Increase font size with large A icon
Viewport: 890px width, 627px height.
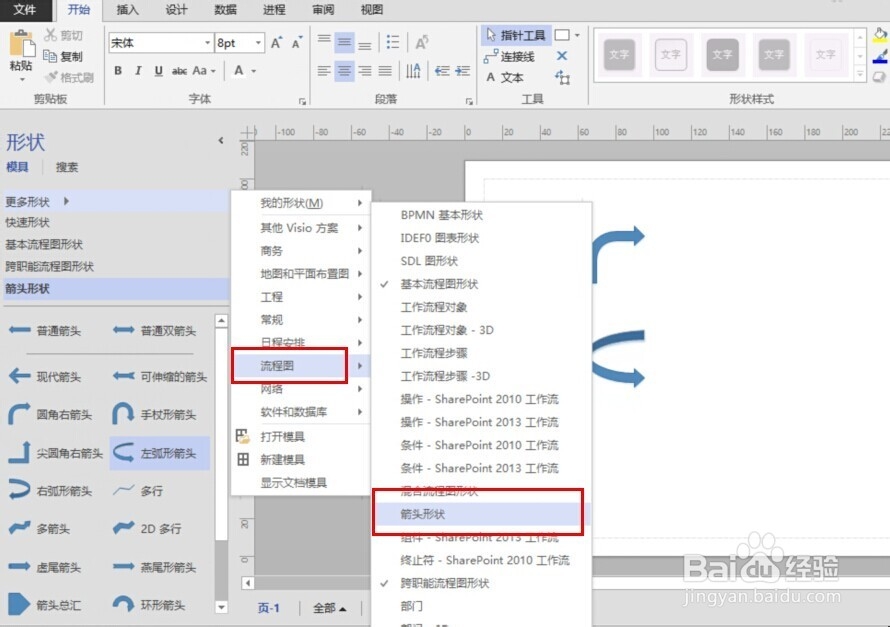click(x=276, y=43)
